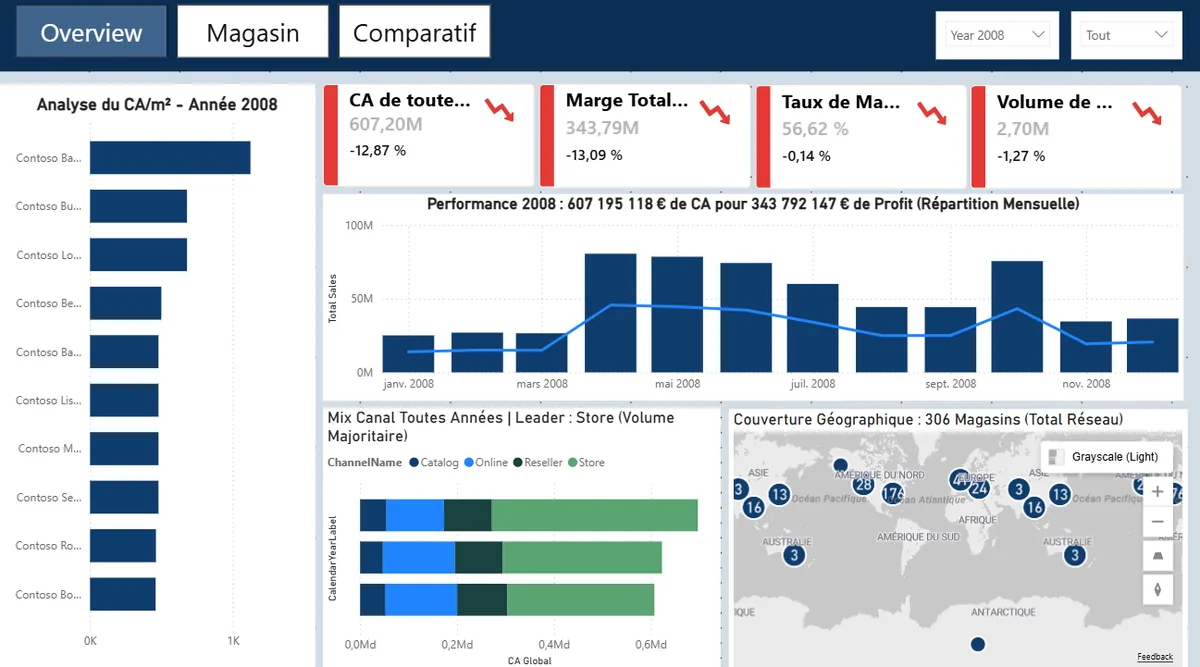Select the 343,79M value on Marge Total card
This screenshot has height=667, width=1200.
pos(601,128)
